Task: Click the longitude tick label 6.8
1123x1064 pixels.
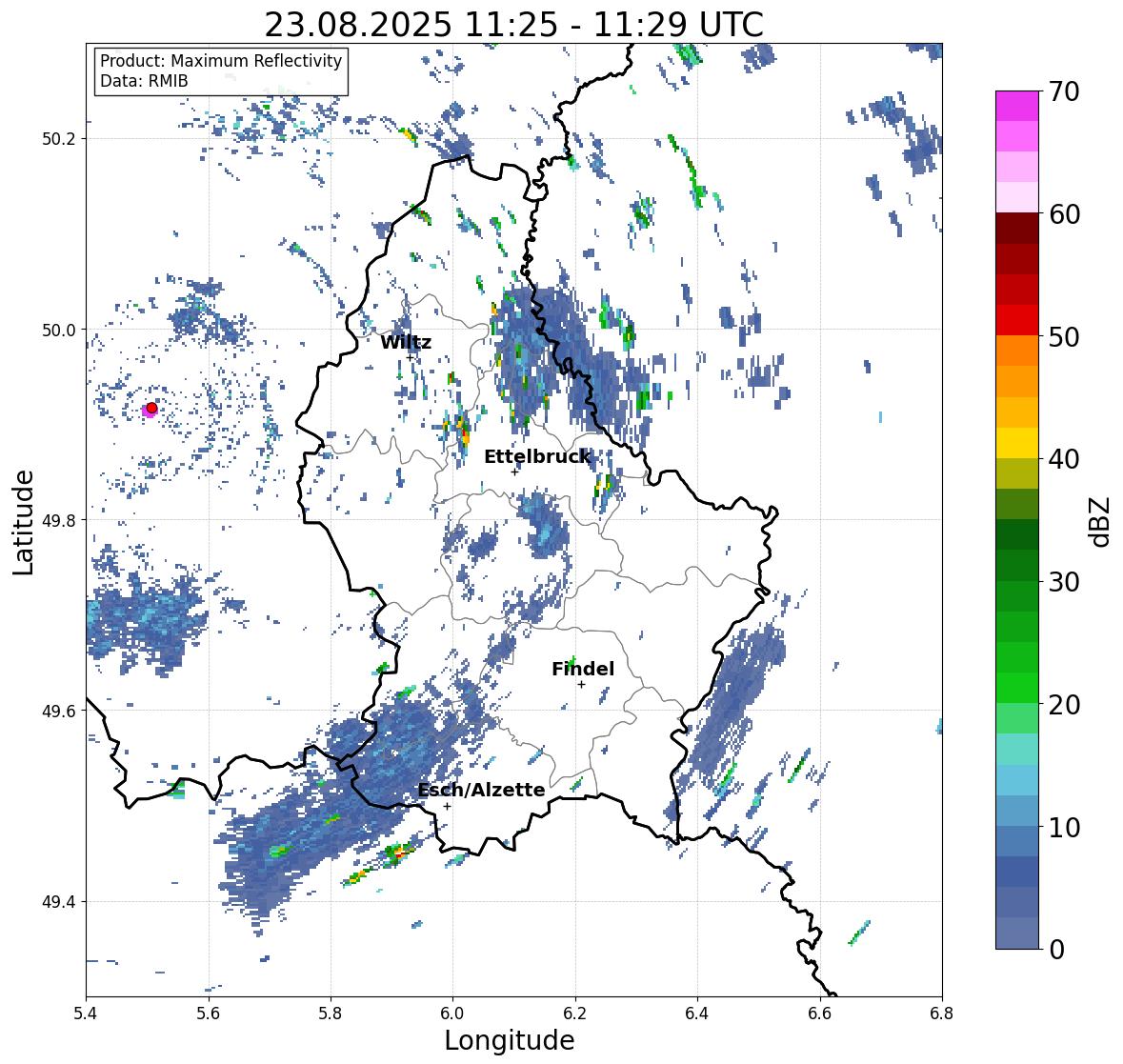Action: coord(942,1013)
